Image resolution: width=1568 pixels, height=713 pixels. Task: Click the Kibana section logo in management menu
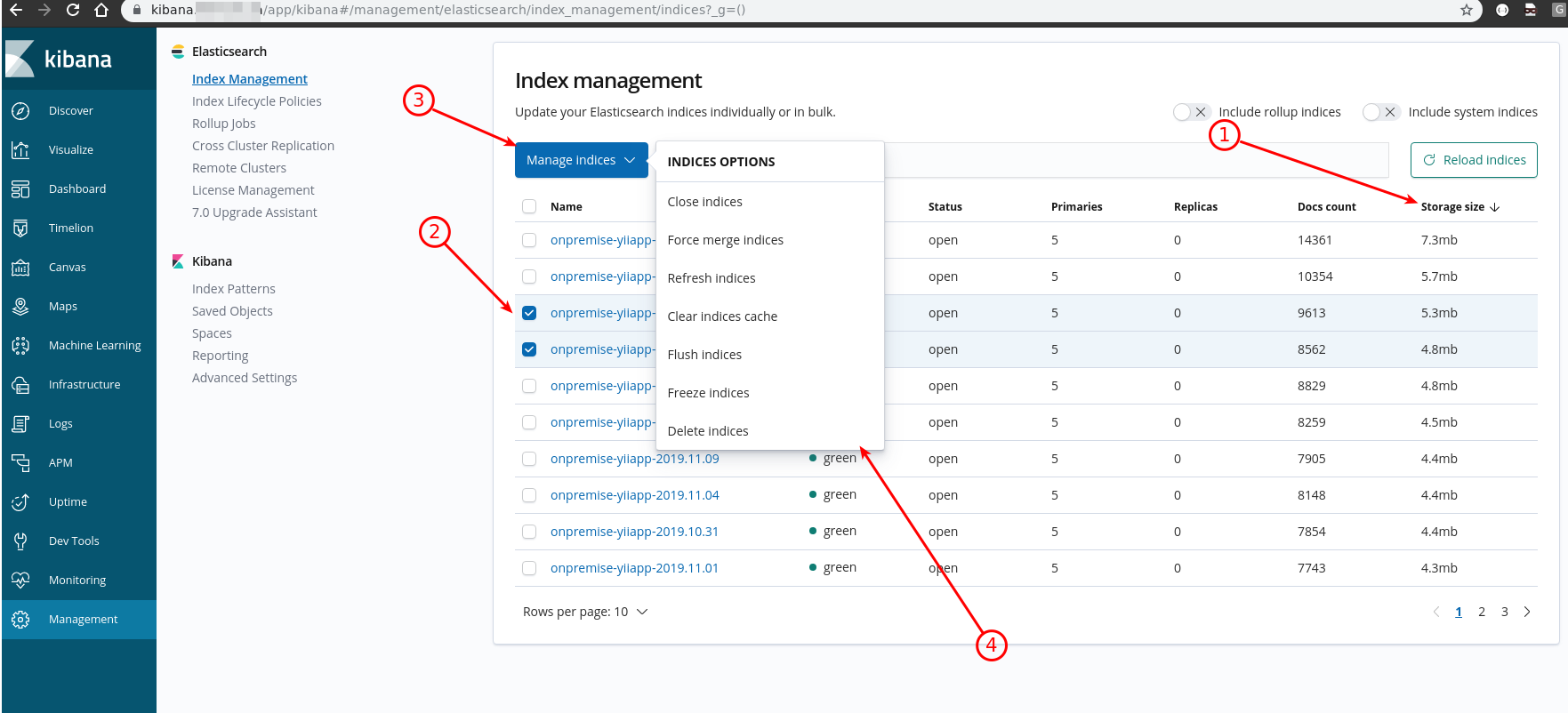(178, 261)
